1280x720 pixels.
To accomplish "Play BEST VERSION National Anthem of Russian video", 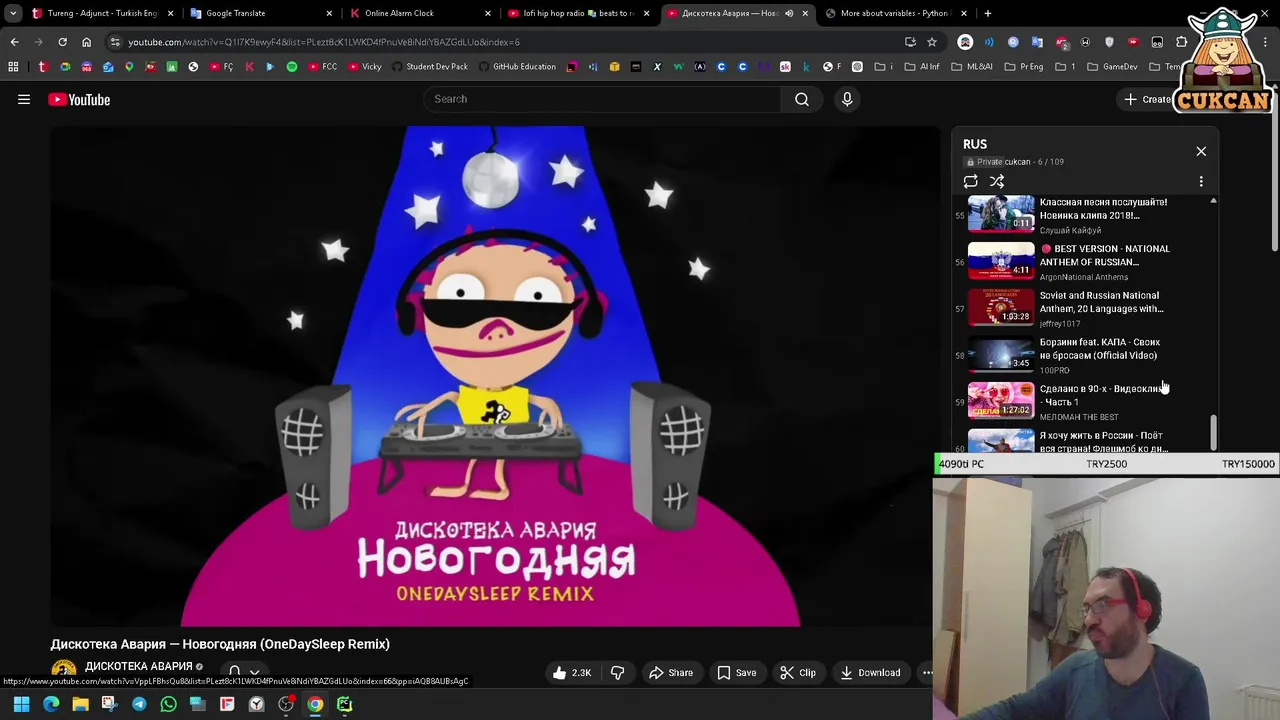I will tap(1080, 262).
